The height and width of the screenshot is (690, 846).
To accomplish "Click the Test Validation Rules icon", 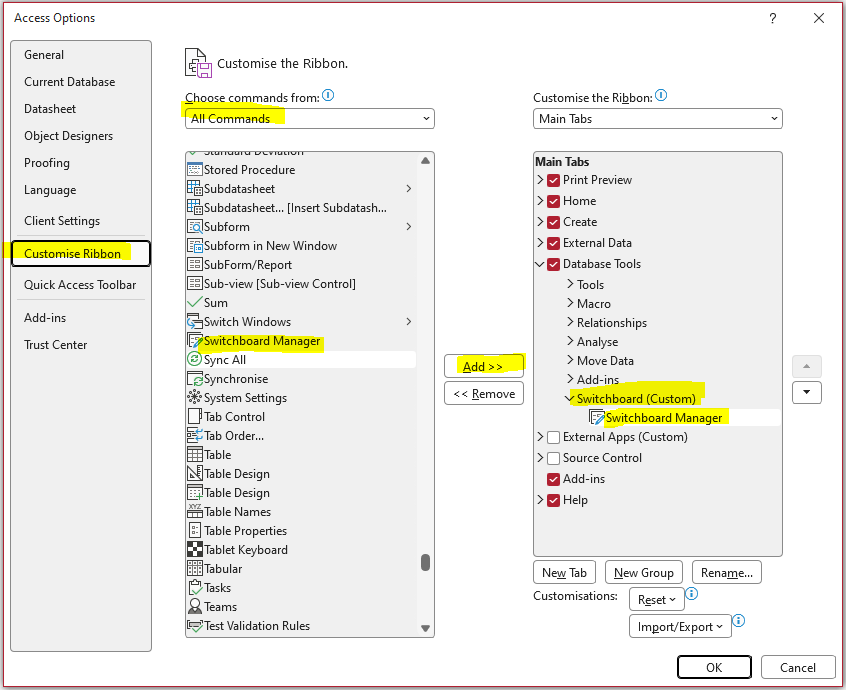I will [194, 625].
